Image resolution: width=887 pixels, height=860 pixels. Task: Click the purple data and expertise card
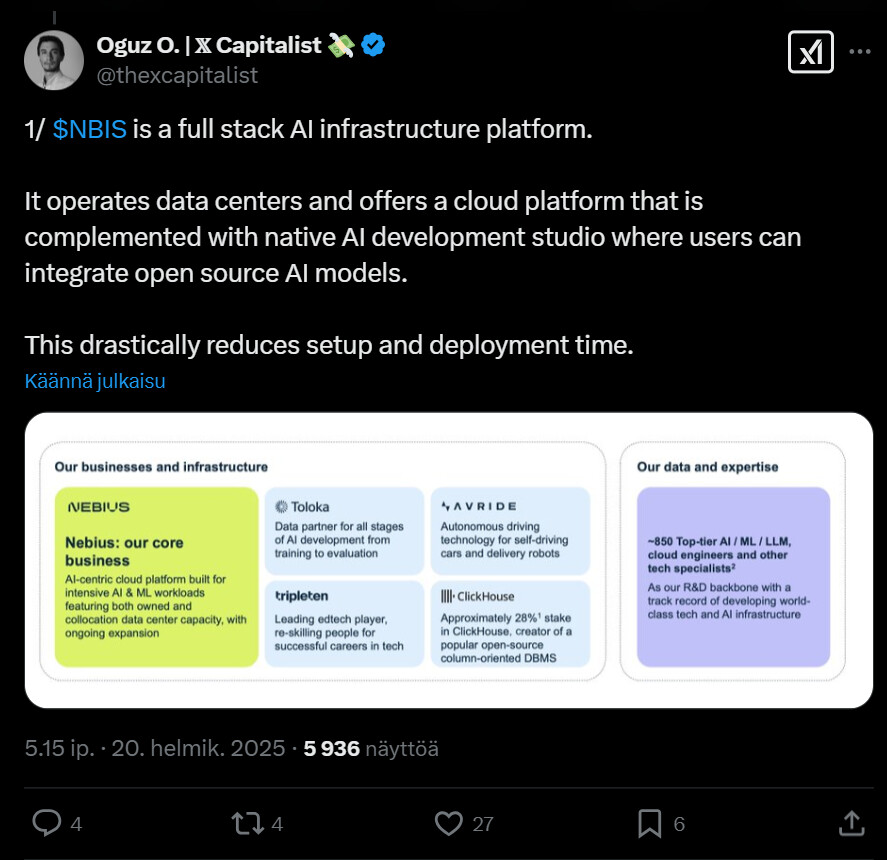733,576
